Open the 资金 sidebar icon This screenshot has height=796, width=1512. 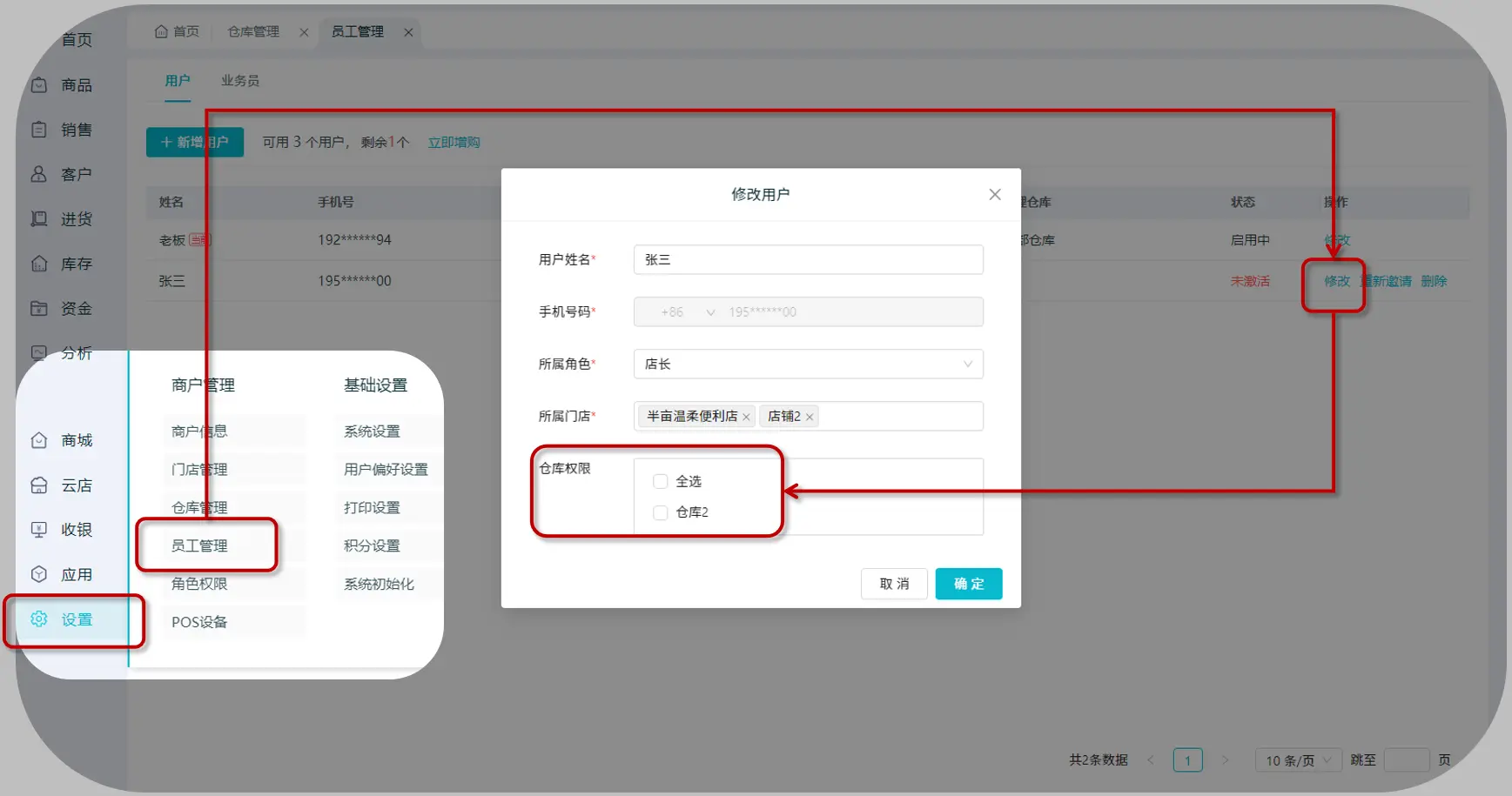coord(39,308)
